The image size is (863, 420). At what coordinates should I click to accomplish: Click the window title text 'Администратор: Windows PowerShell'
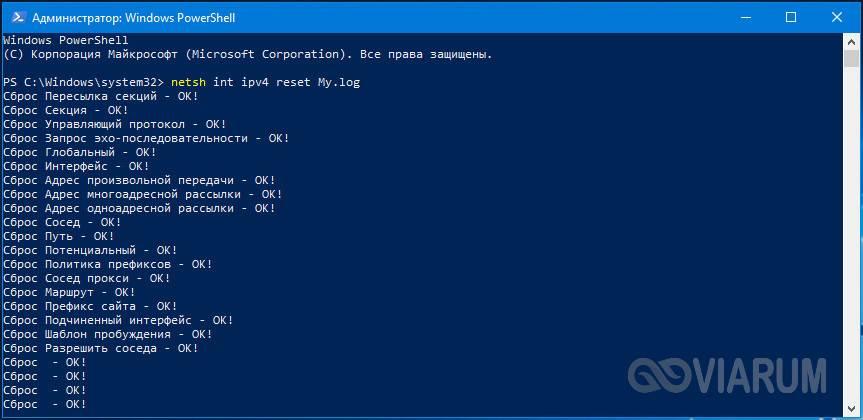pyautogui.click(x=134, y=18)
